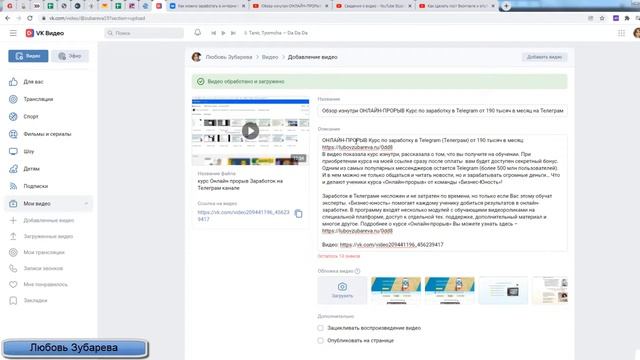Image resolution: width=640 pixels, height=360 pixels.
Task: Click the Добавить видео button
Action: point(544,57)
